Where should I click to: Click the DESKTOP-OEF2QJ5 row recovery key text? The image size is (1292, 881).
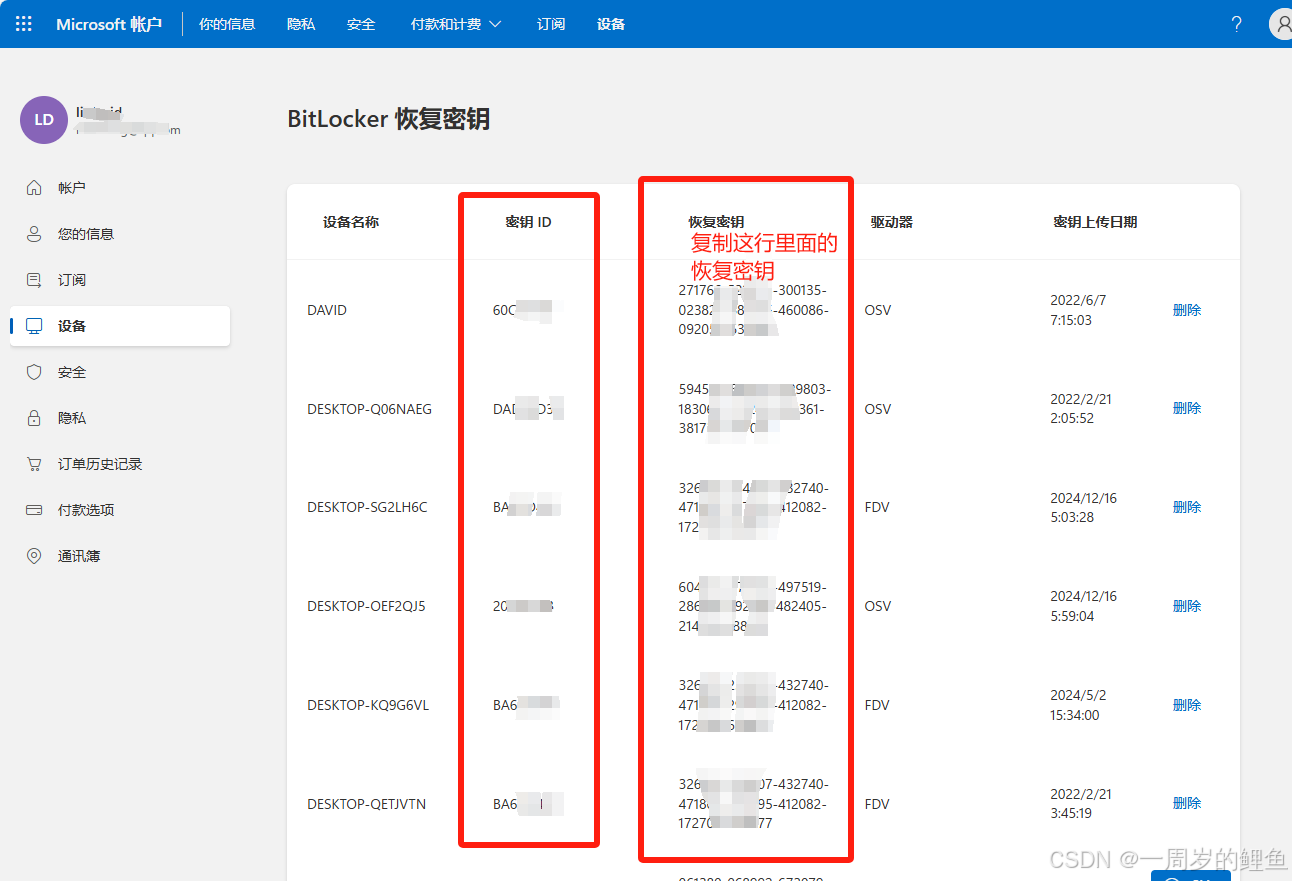pos(753,606)
